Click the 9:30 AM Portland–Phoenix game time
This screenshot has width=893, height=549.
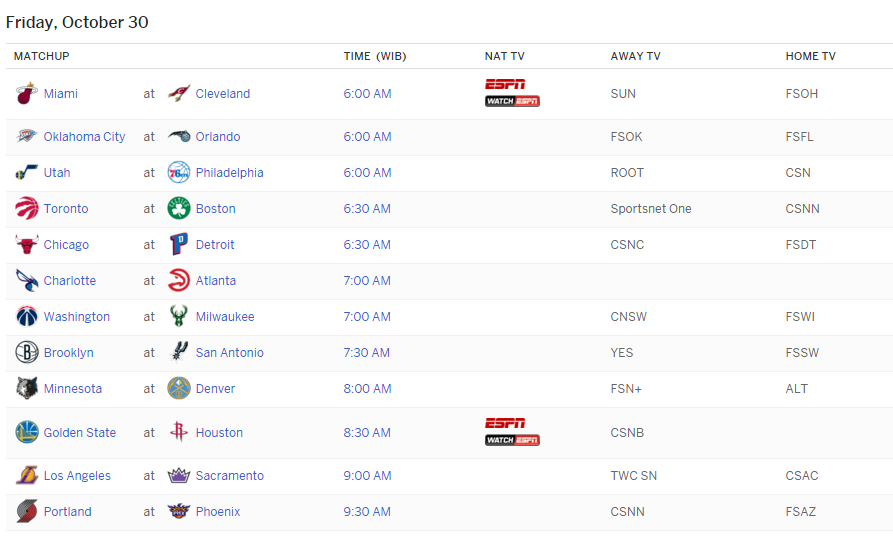(x=367, y=512)
